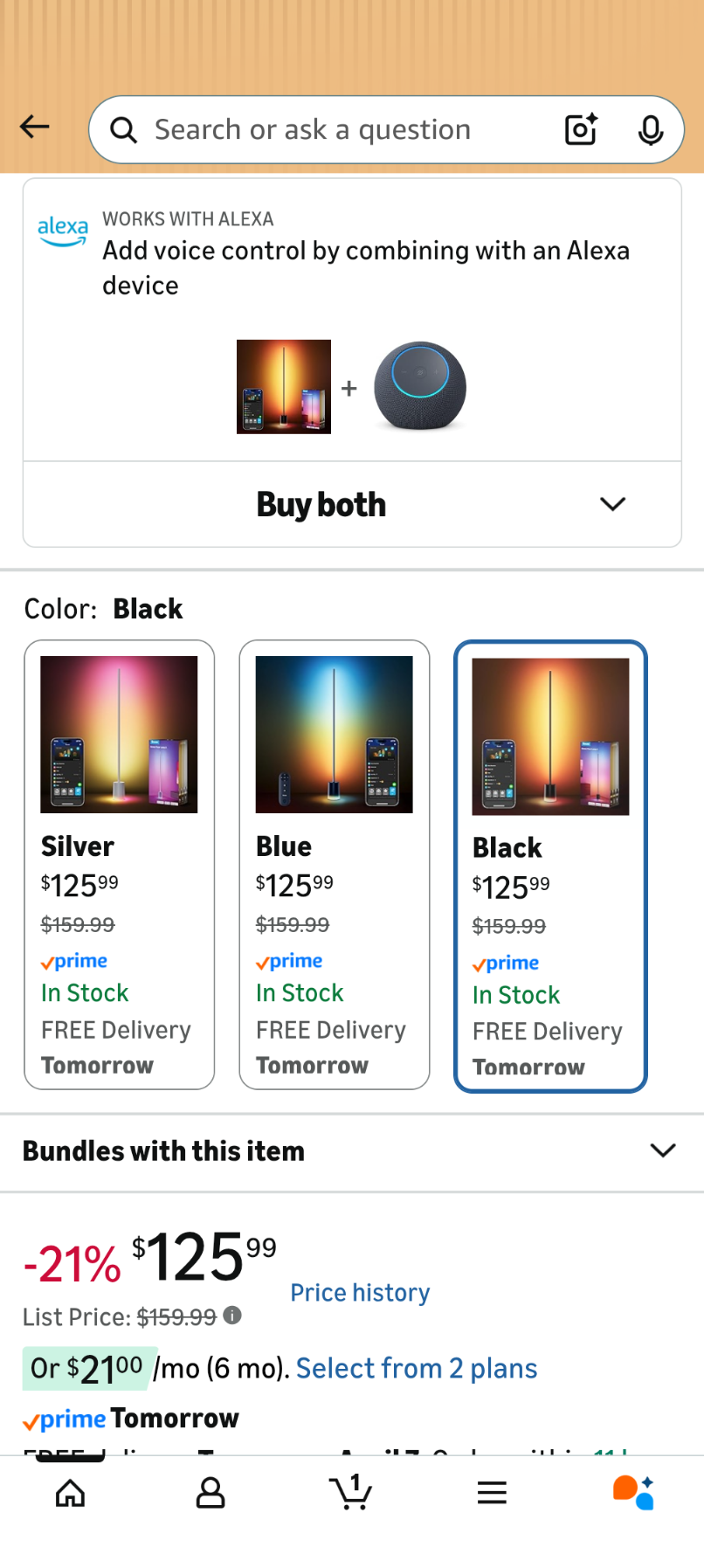This screenshot has height=1568, width=704.
Task: Open the Rufus AI assistant icon
Action: [633, 1493]
